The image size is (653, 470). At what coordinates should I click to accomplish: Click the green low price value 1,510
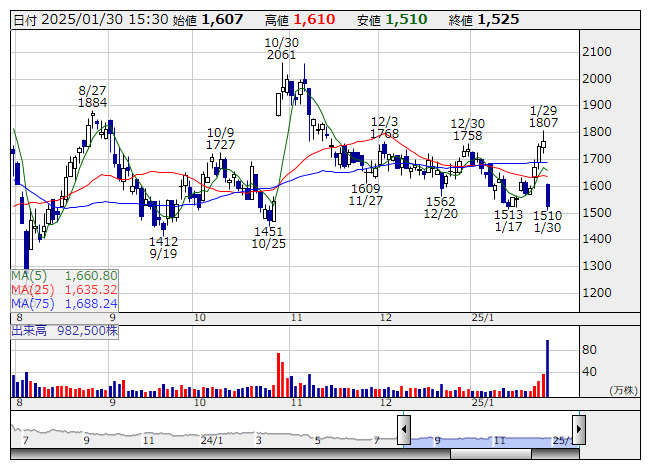pyautogui.click(x=406, y=20)
